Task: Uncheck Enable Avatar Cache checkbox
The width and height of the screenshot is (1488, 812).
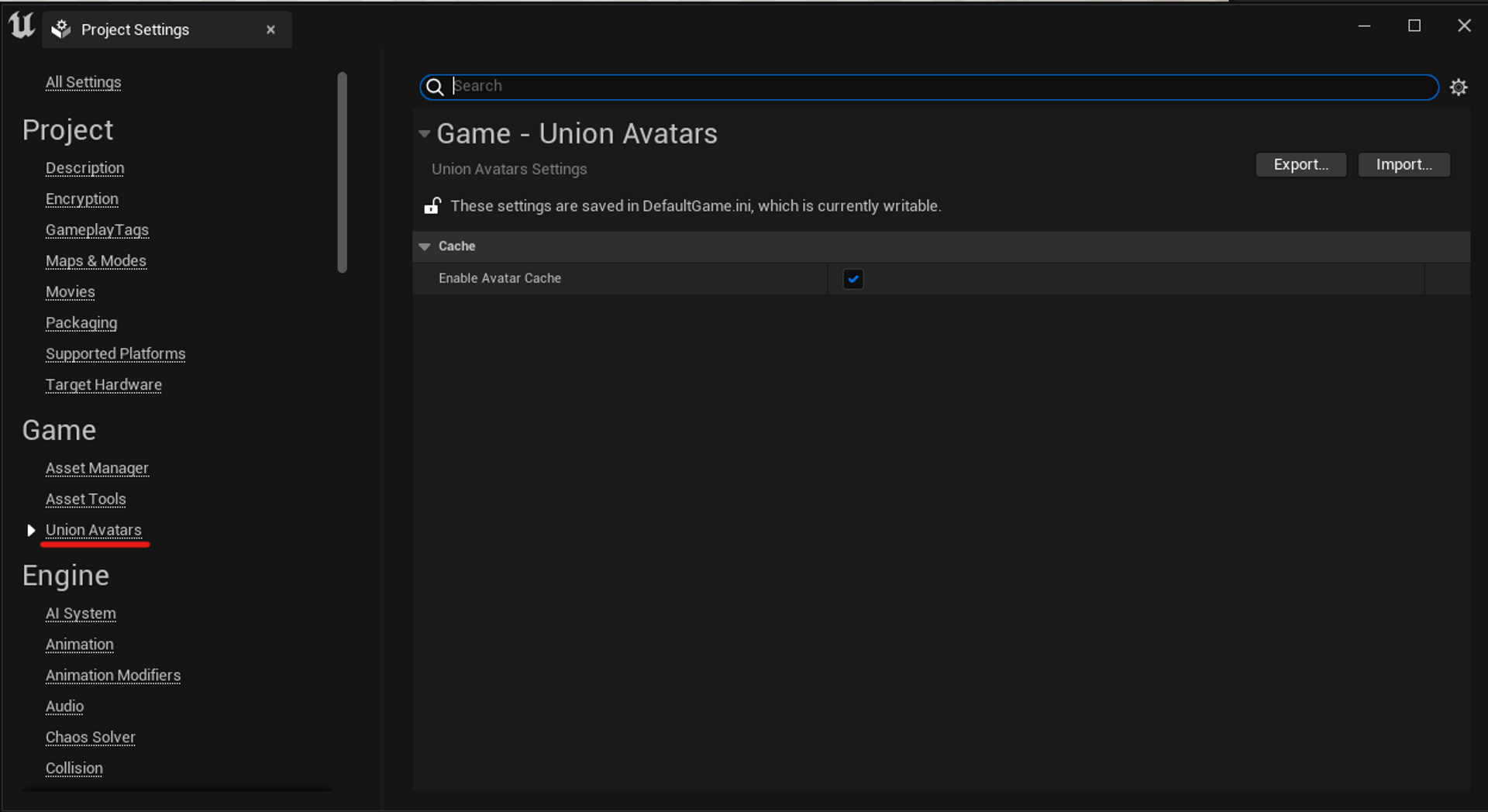Action: [853, 279]
